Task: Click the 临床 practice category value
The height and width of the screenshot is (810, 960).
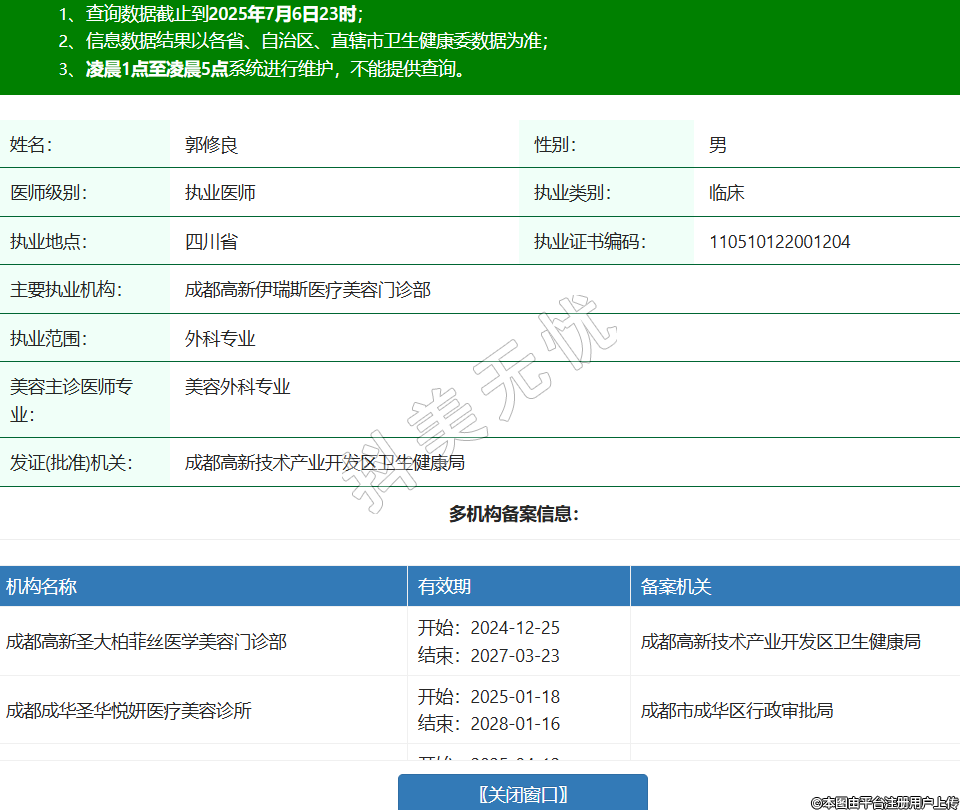Action: (726, 193)
